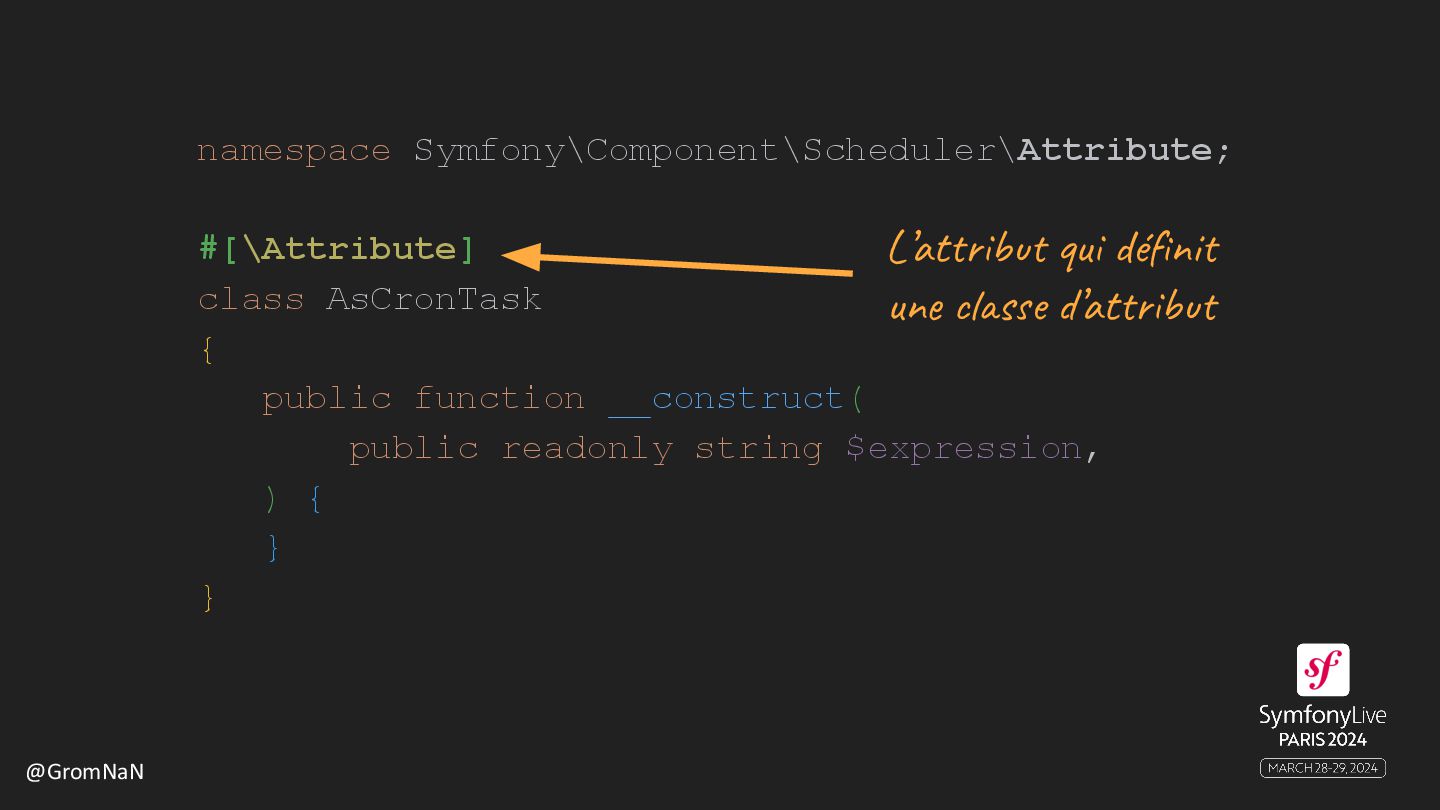
Task: Click the AsCronTask class name
Action: (x=434, y=299)
